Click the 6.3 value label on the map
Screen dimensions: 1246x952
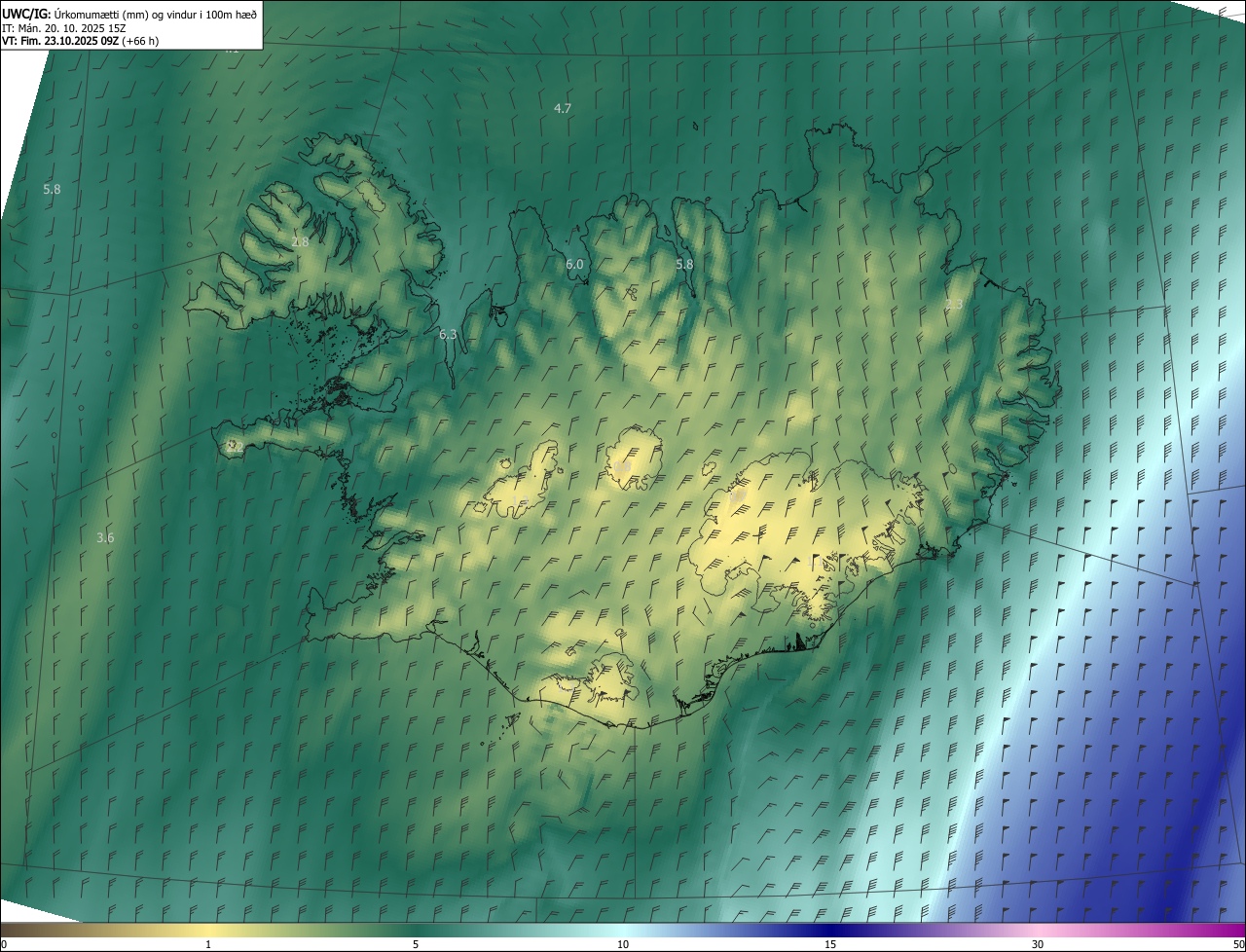click(448, 334)
